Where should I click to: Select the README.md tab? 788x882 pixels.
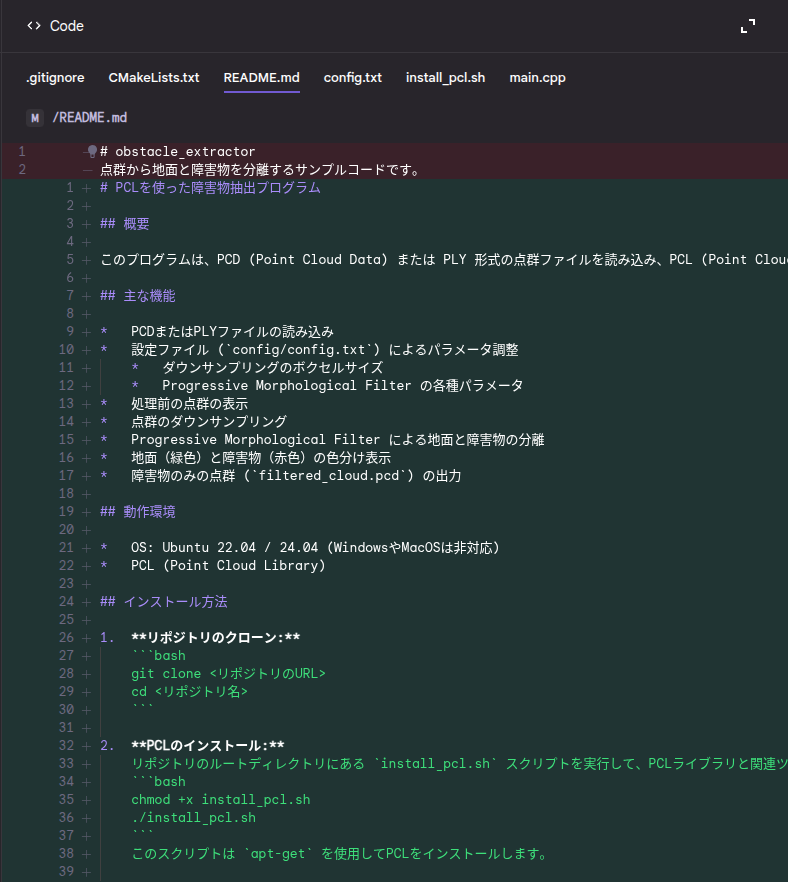pyautogui.click(x=262, y=78)
